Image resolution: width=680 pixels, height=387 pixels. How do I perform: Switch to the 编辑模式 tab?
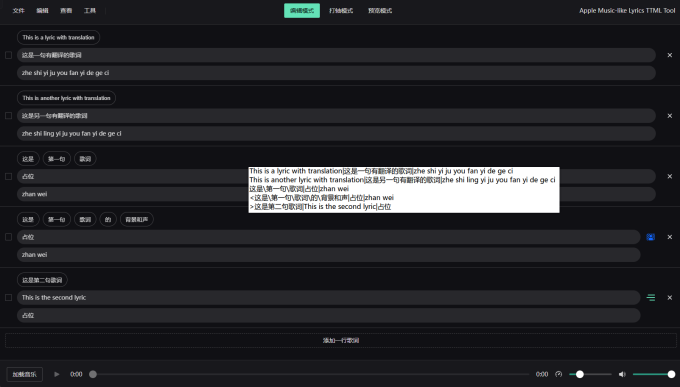point(302,11)
